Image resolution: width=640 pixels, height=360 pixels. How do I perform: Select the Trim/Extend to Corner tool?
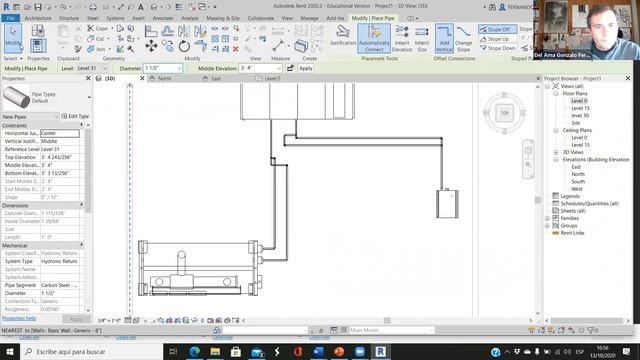[200, 46]
